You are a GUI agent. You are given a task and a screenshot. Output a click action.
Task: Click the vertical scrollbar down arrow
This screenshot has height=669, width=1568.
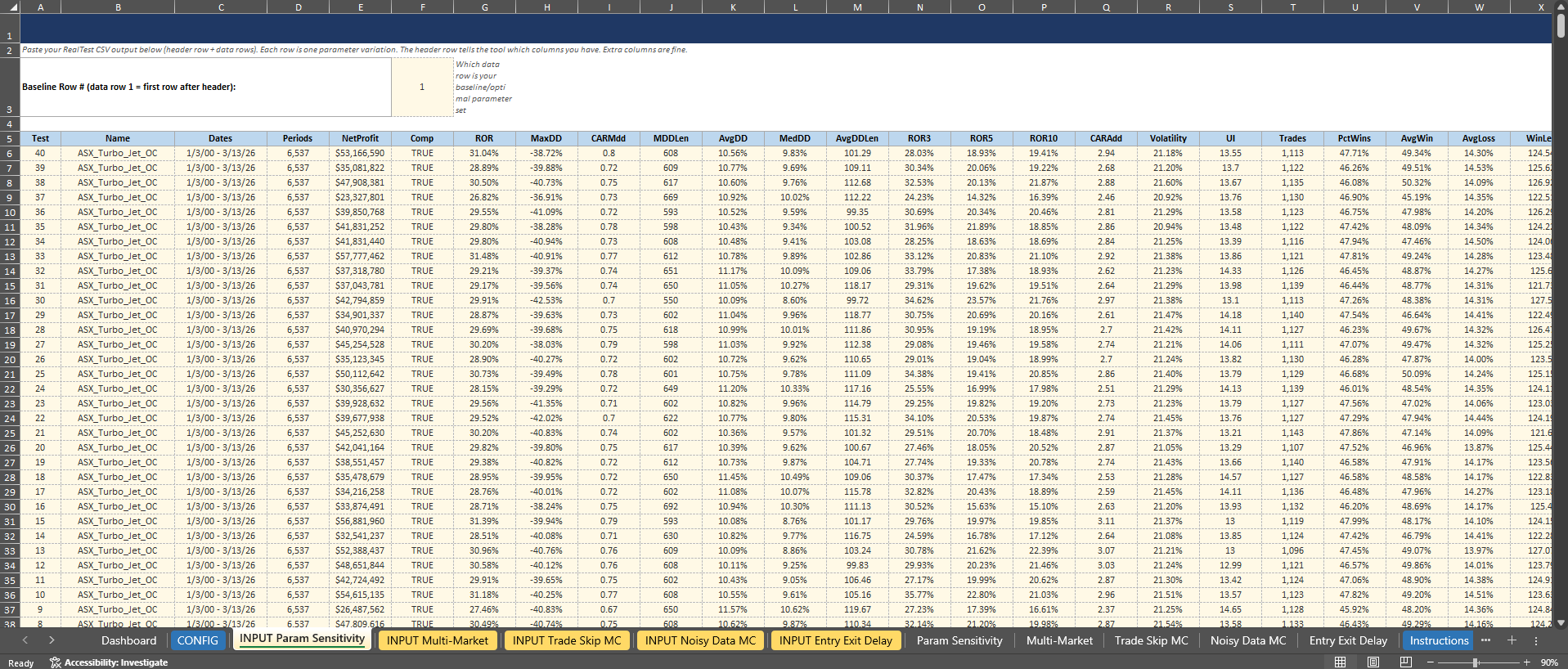pyautogui.click(x=1561, y=622)
